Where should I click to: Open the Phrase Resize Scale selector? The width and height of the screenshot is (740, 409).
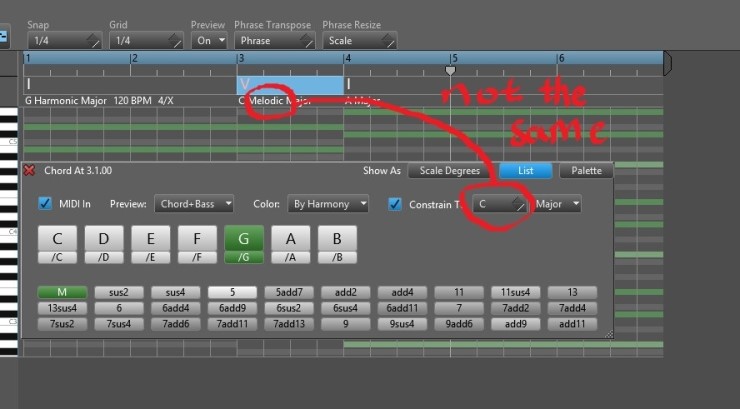pos(360,41)
